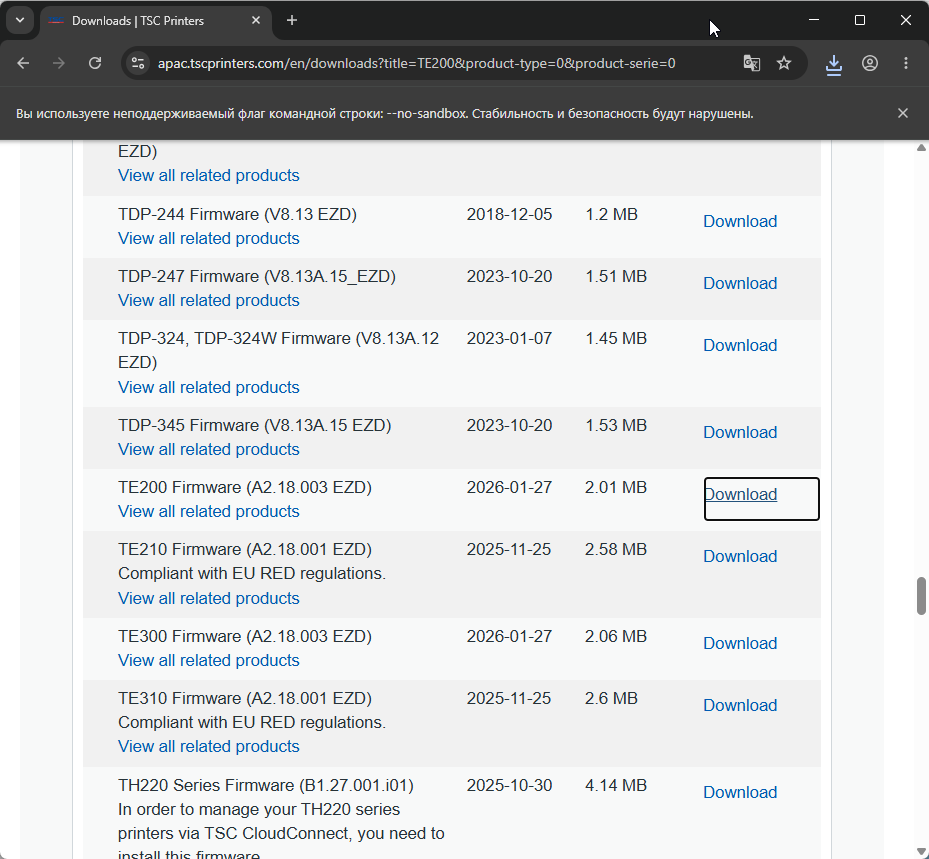
Task: Open the profile account icon
Action: pyautogui.click(x=870, y=63)
